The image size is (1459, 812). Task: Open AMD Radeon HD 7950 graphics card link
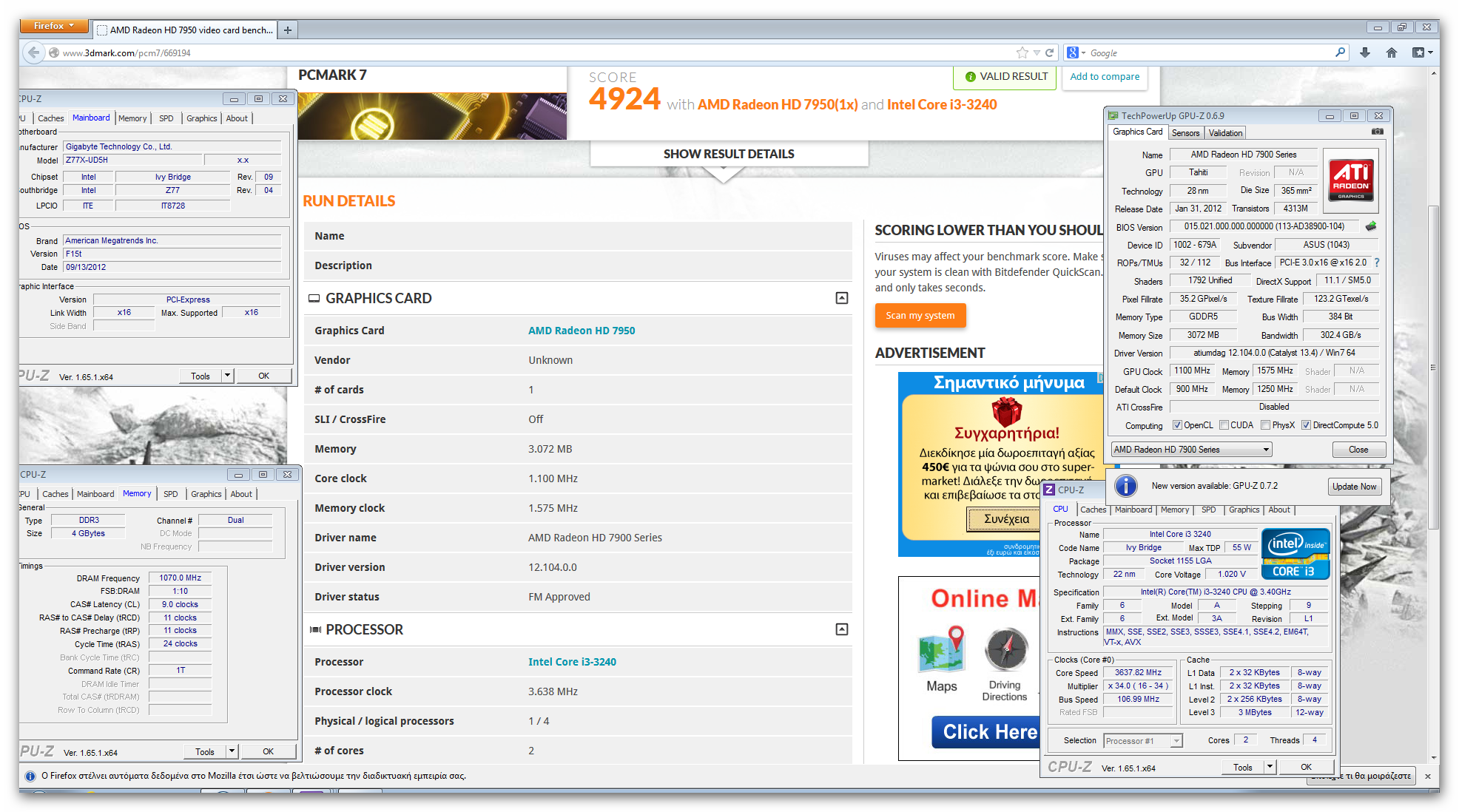[582, 331]
